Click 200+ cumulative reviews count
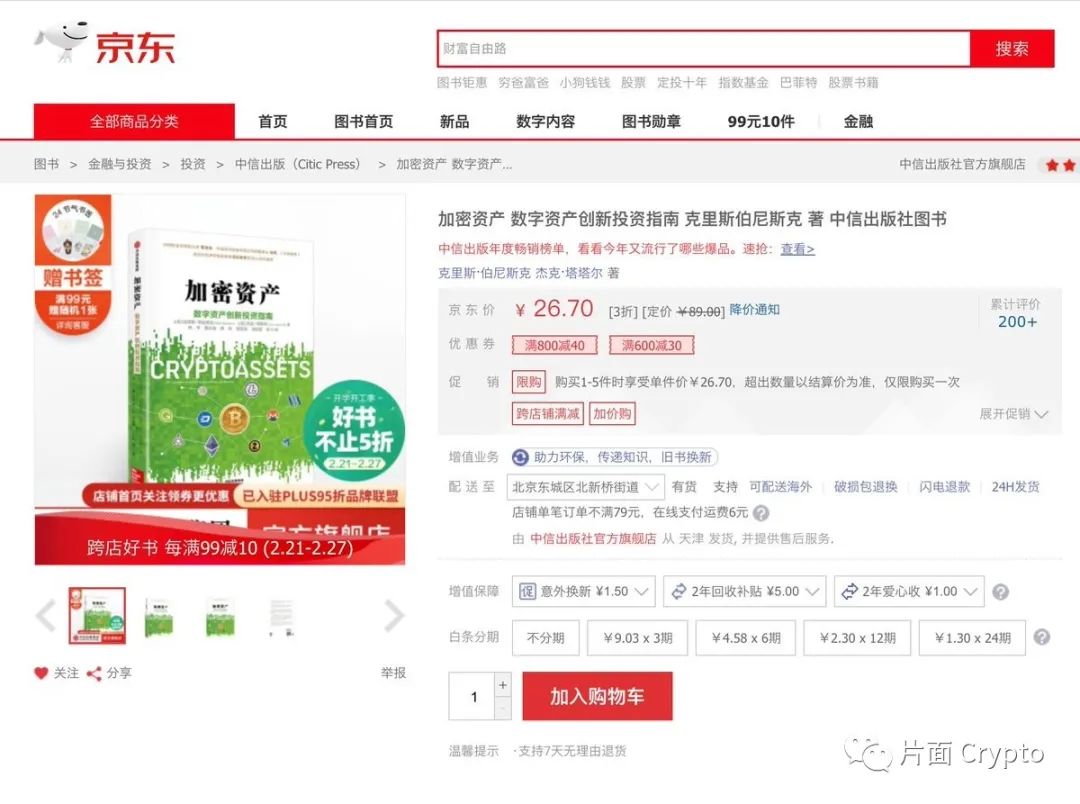 1017,322
